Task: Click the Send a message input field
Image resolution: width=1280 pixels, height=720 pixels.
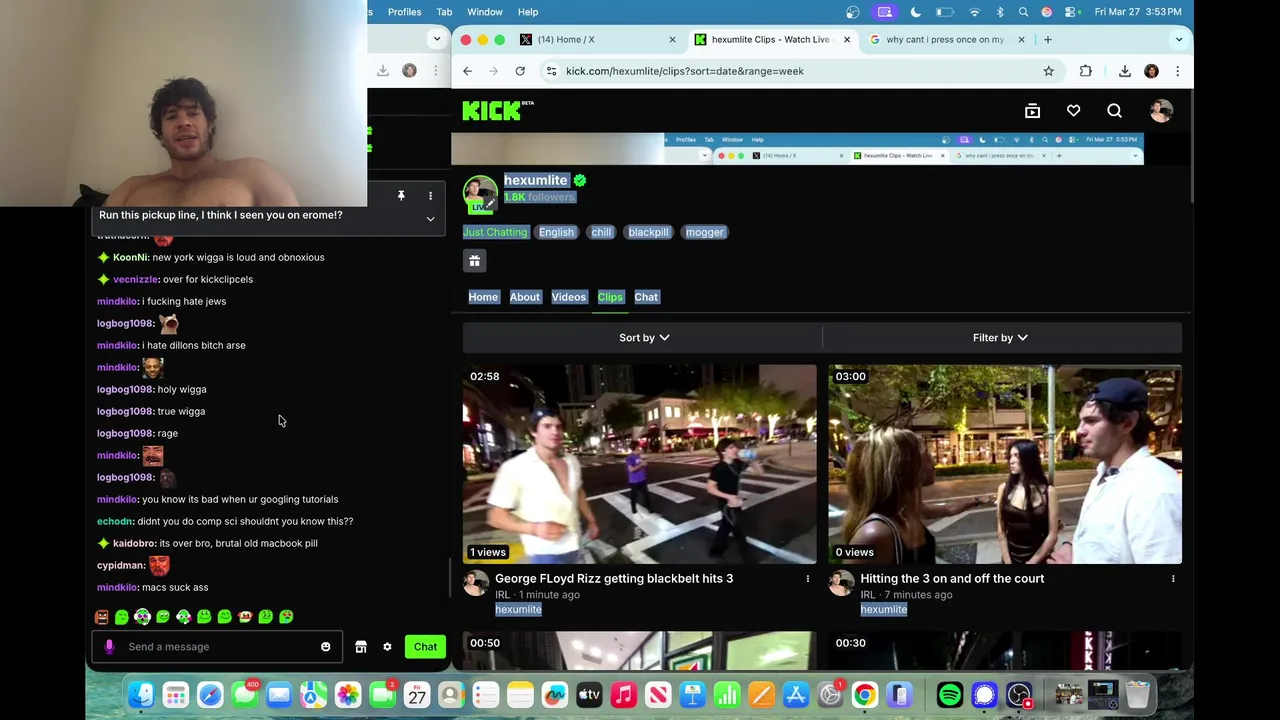Action: tap(216, 647)
